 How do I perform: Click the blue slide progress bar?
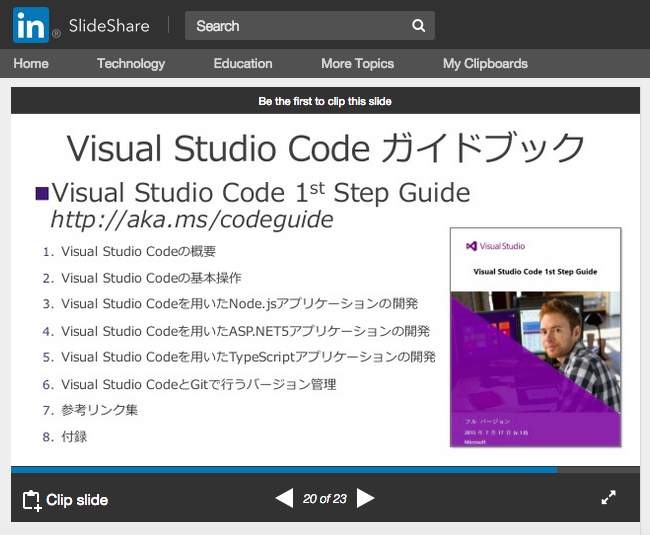tap(284, 470)
